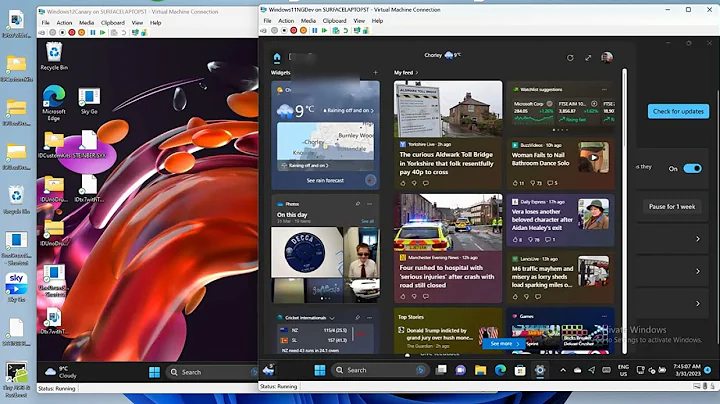Click ENG US language indicator

[x=623, y=370]
